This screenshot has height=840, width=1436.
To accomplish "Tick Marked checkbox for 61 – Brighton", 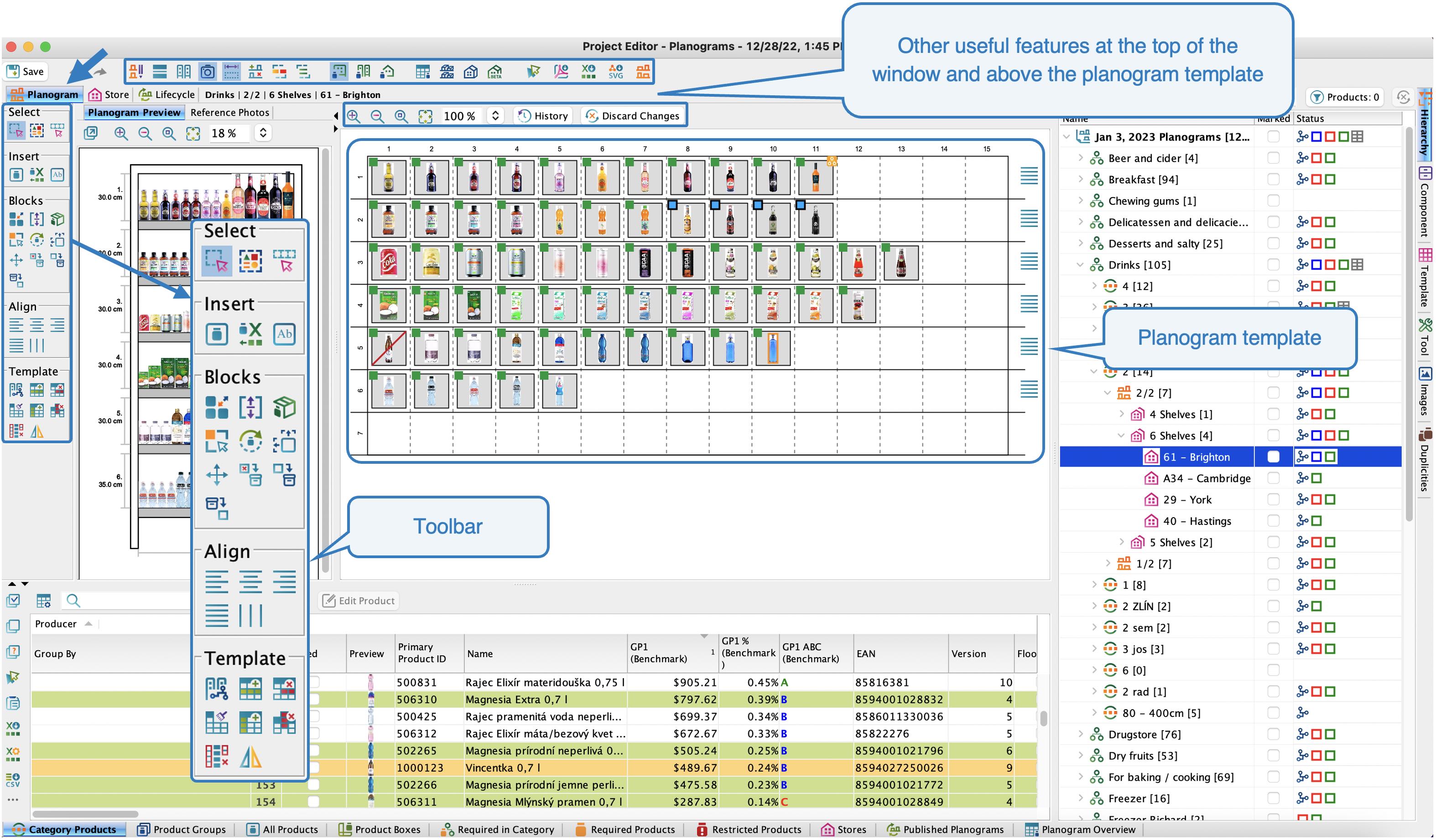I will pos(1273,457).
